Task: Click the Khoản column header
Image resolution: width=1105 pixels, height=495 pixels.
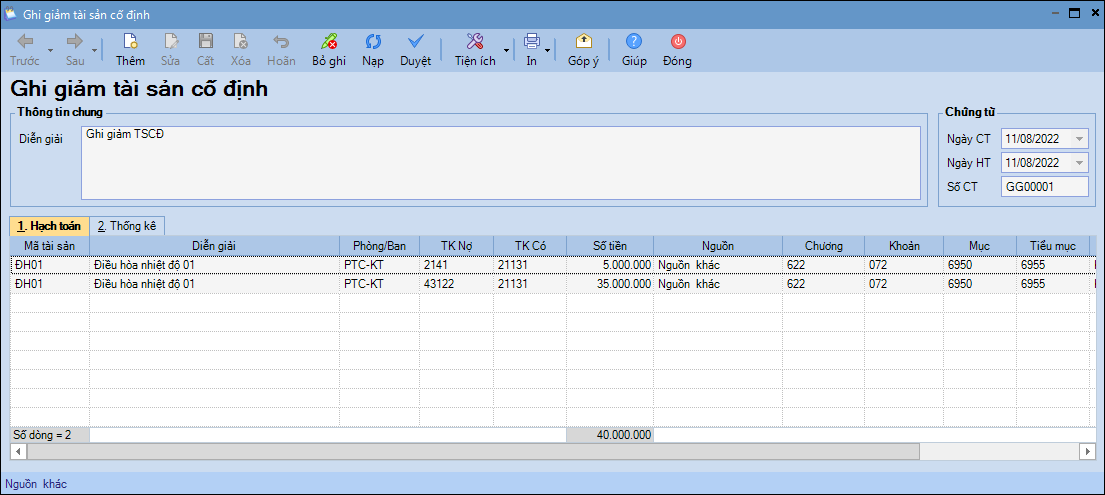Action: (906, 245)
